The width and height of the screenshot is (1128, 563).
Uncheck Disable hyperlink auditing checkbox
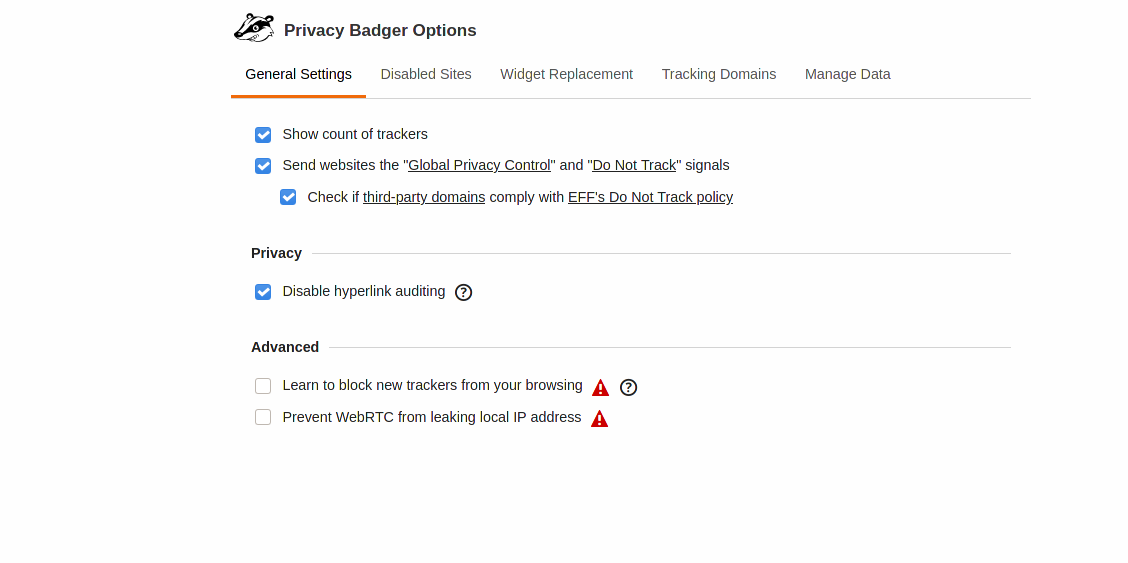coord(263,292)
